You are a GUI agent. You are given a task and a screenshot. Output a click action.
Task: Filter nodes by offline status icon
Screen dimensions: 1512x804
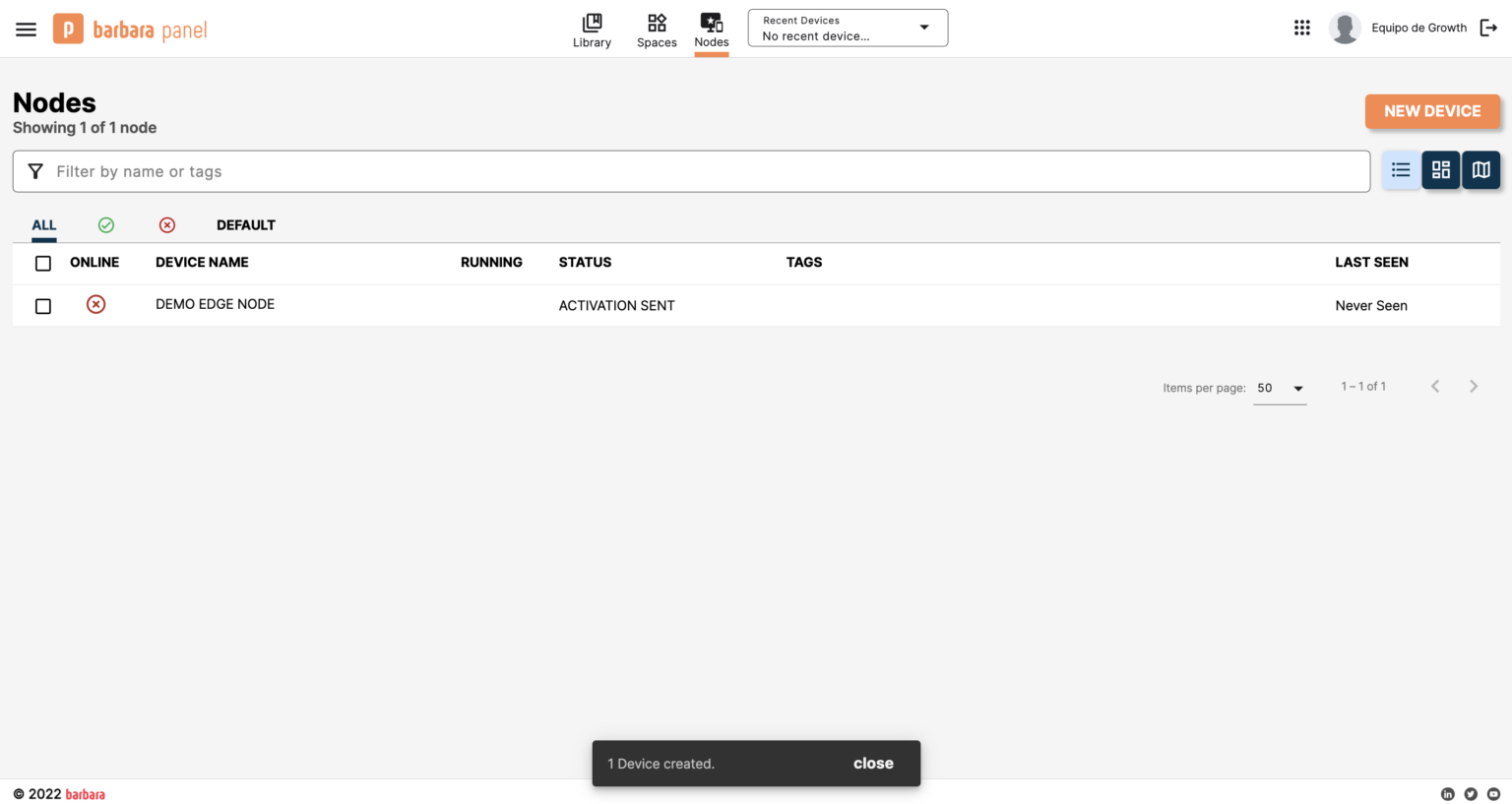click(x=167, y=224)
